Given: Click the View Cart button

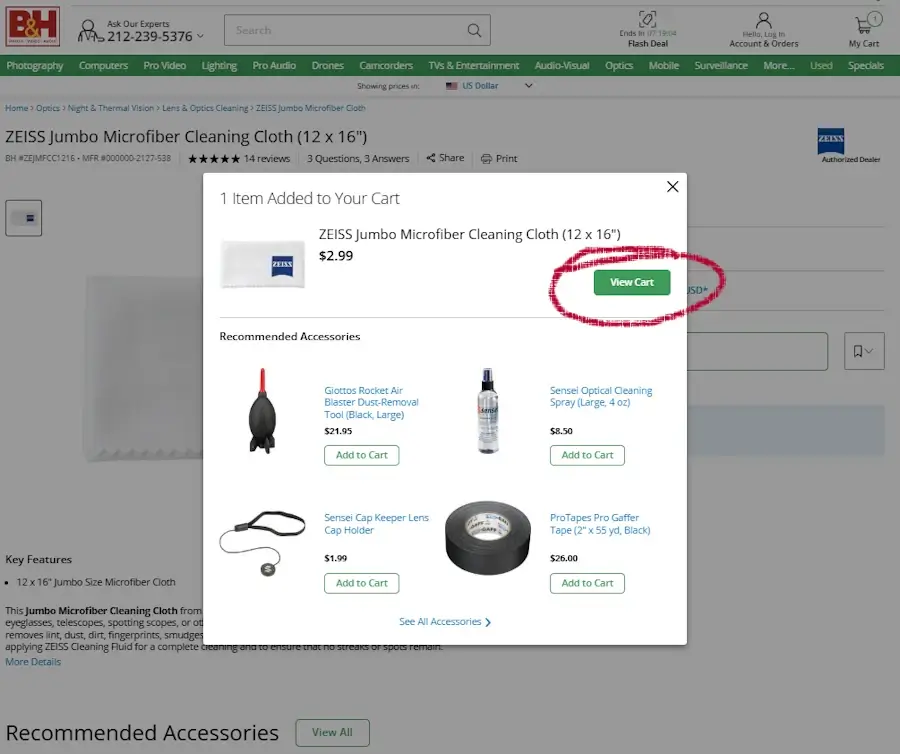Looking at the screenshot, I should pos(632,282).
